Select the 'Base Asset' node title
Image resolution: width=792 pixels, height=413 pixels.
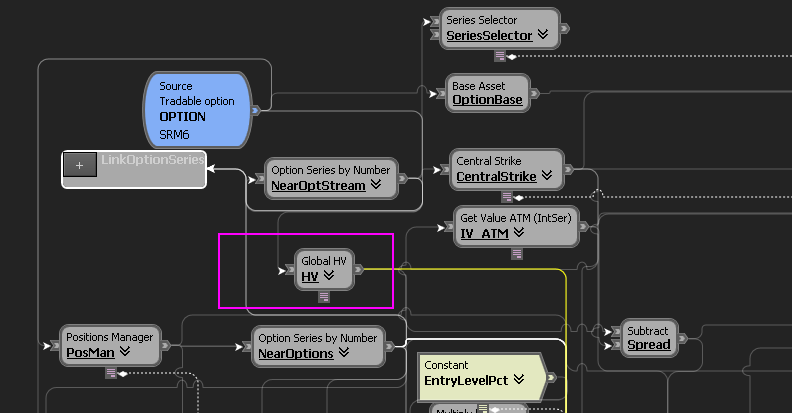tap(478, 86)
